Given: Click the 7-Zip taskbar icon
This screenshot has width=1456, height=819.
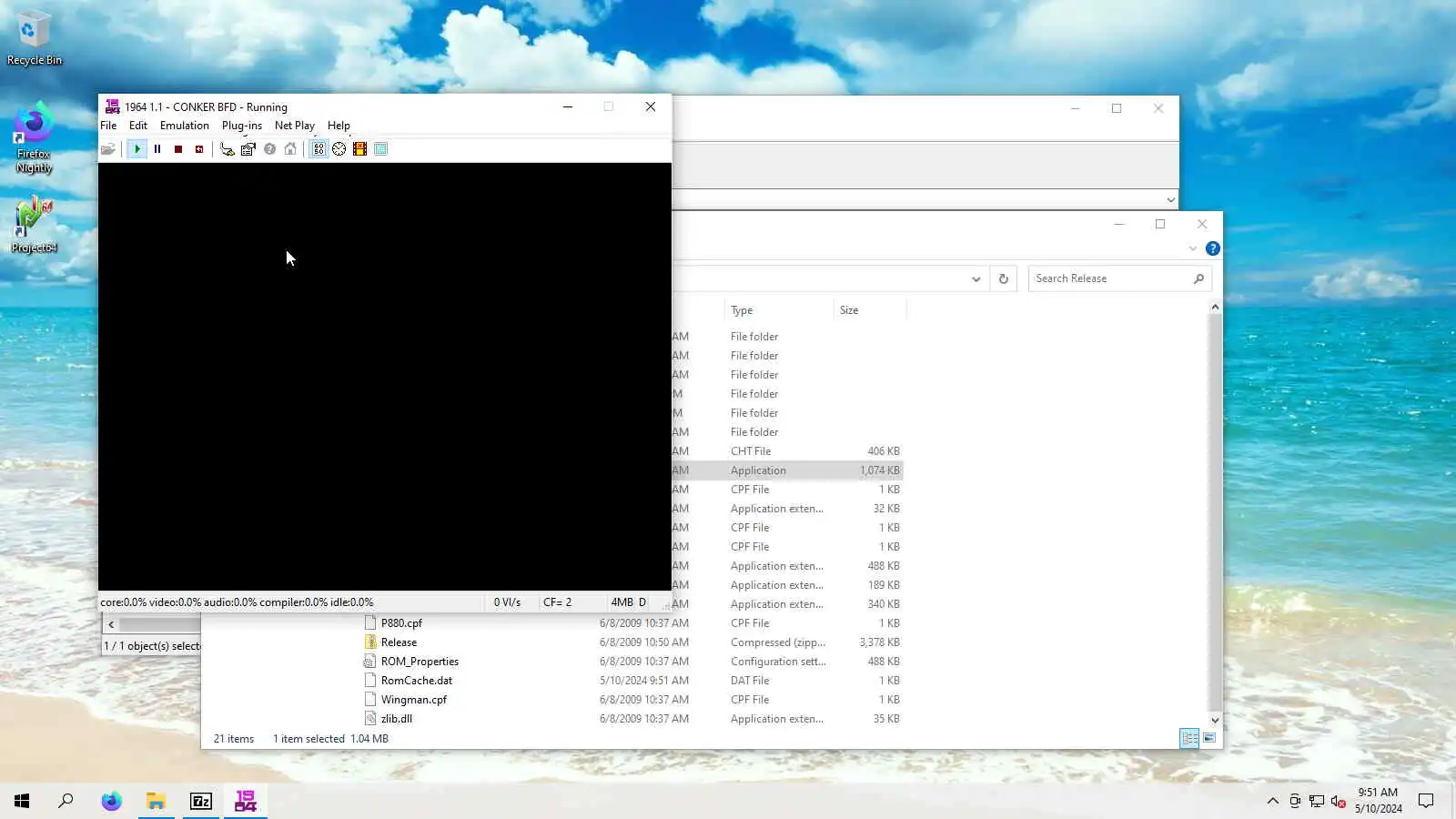Looking at the screenshot, I should coord(201,801).
